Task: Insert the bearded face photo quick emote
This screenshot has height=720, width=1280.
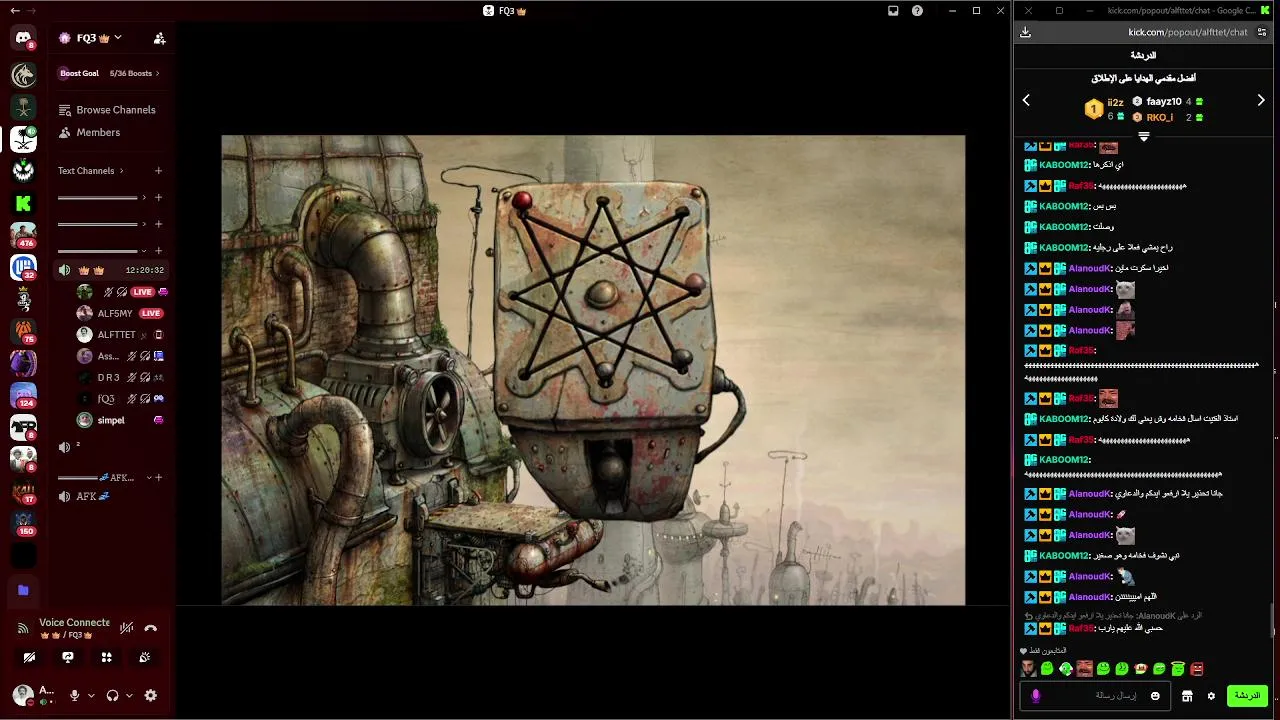Action: point(1028,669)
